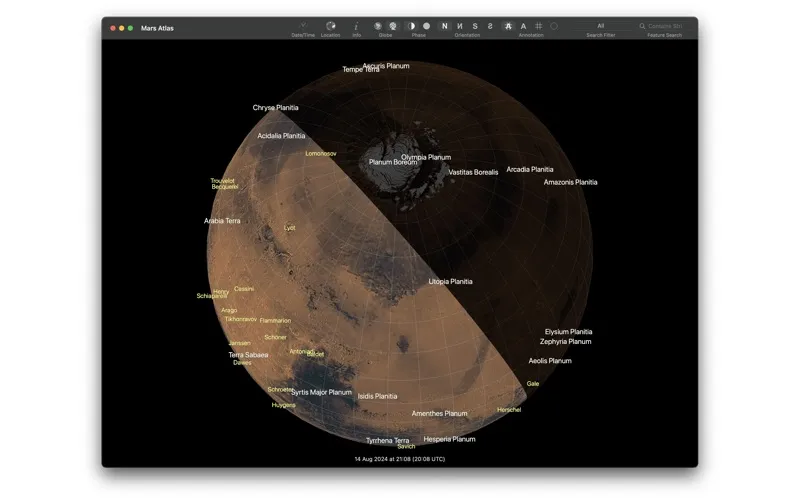The height and width of the screenshot is (500, 800).
Task: Select the Herschel crater label
Action: tap(509, 410)
